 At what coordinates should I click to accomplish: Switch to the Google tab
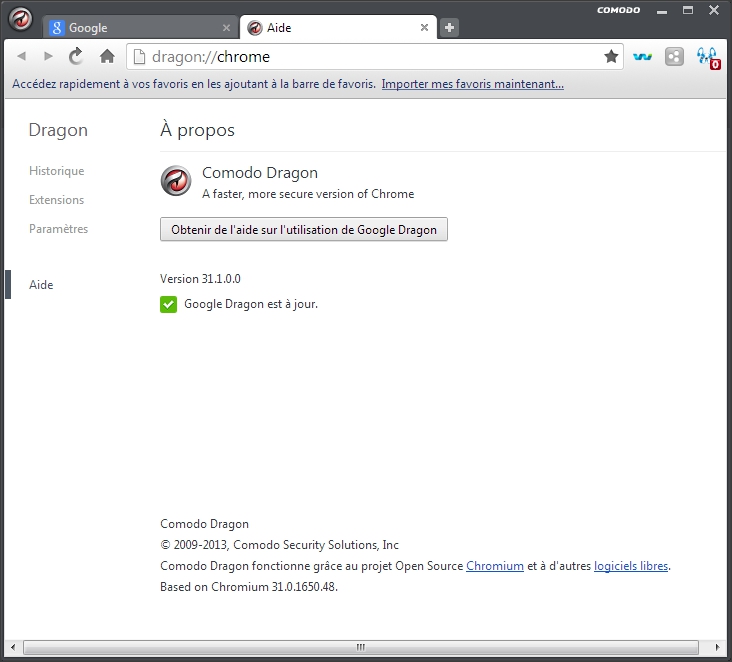coord(140,28)
